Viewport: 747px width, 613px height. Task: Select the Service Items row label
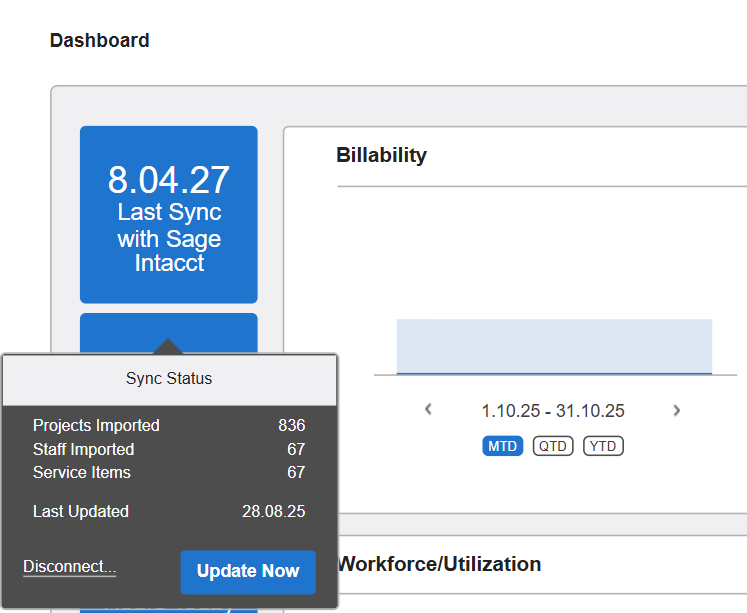82,473
